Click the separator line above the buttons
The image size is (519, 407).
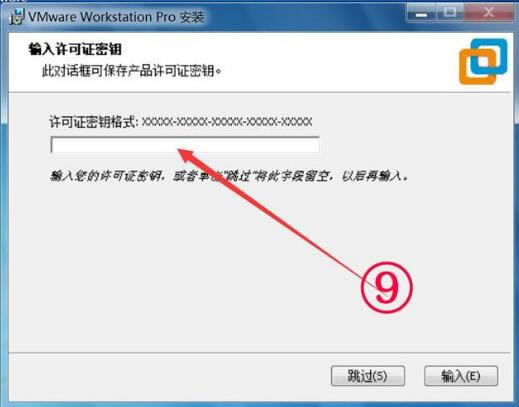[x=260, y=352]
